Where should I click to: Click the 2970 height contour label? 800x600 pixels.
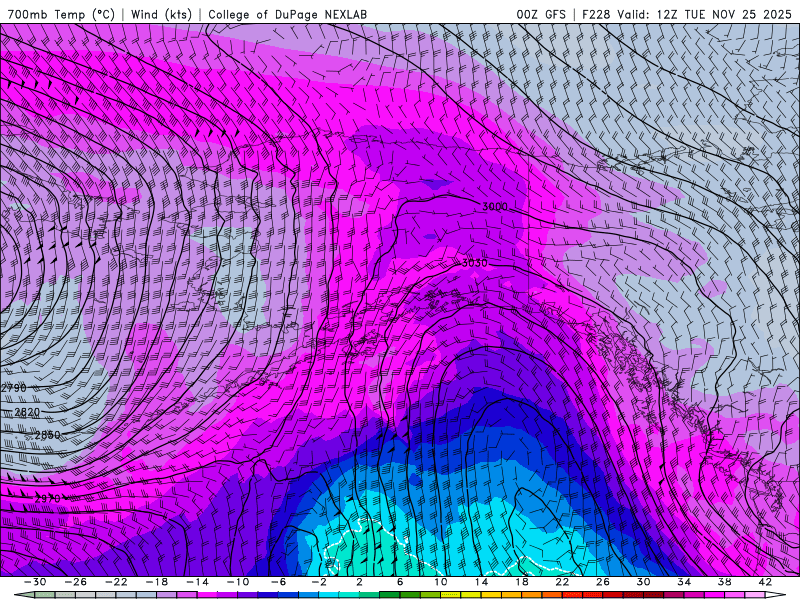click(47, 498)
